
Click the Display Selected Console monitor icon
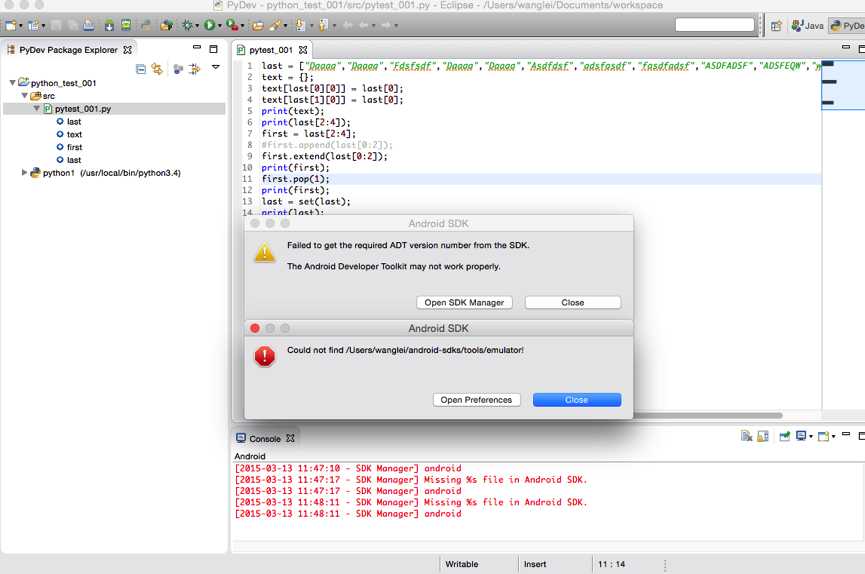tap(801, 436)
